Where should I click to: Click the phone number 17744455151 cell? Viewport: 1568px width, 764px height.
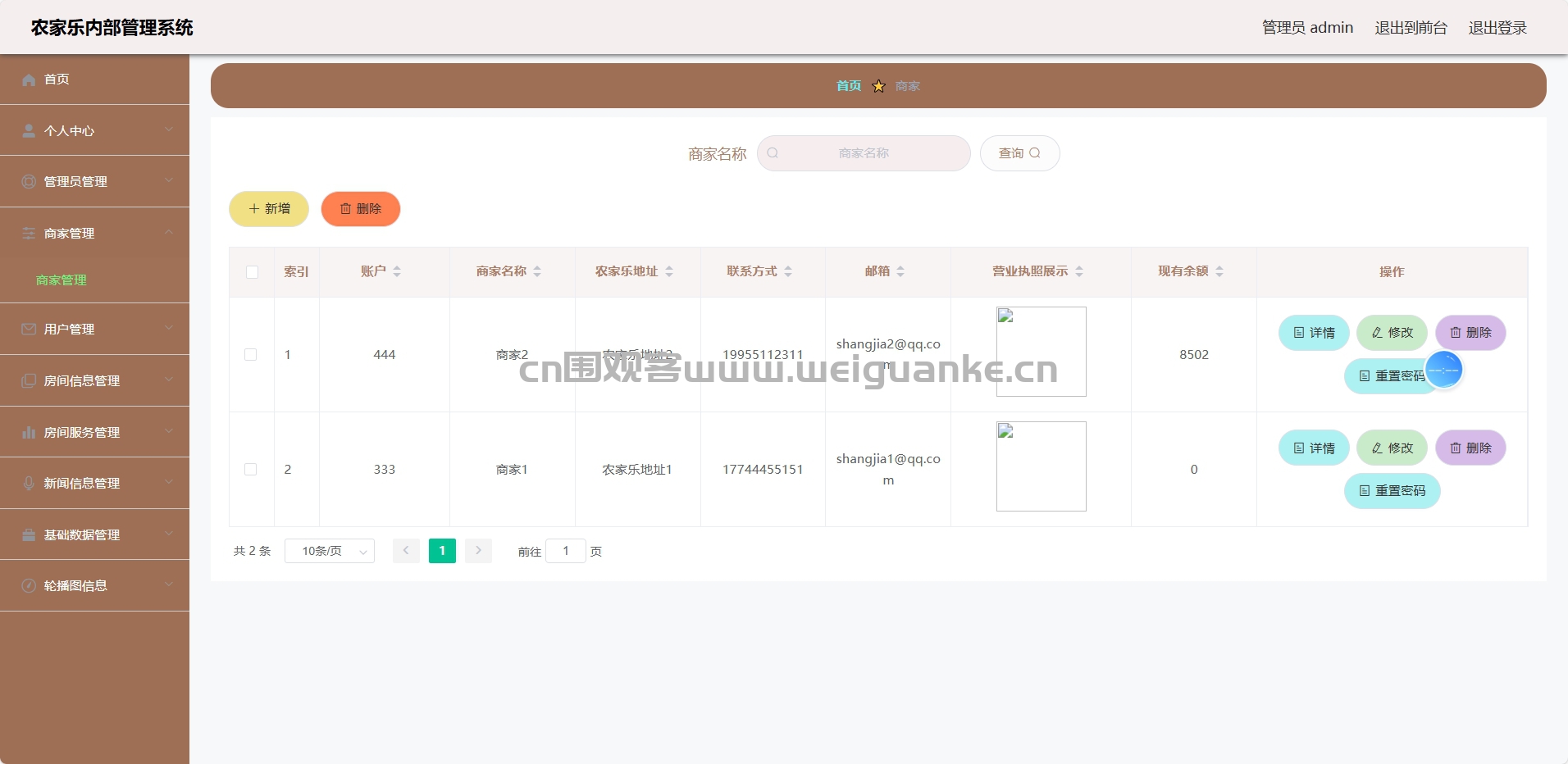tap(763, 470)
